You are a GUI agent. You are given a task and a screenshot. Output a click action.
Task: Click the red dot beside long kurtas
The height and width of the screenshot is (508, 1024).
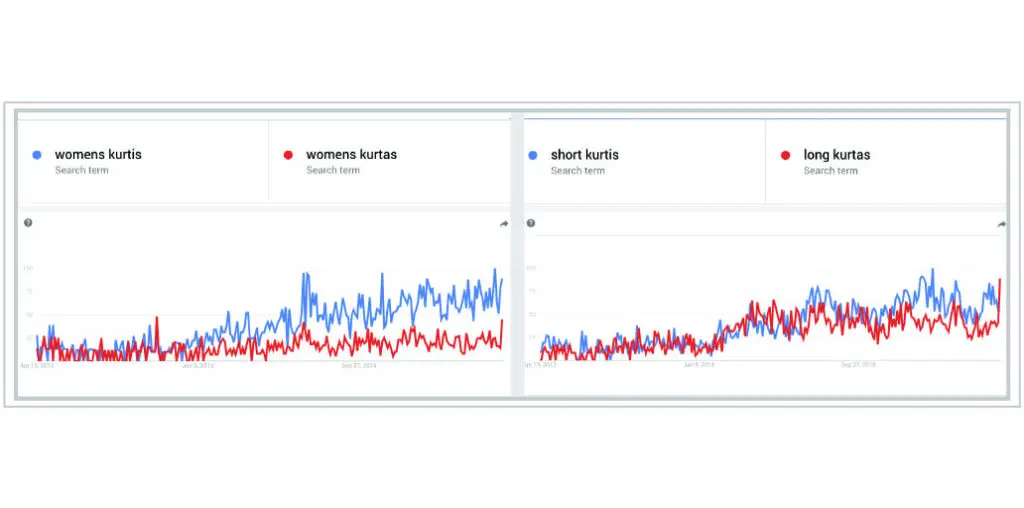[x=785, y=155]
